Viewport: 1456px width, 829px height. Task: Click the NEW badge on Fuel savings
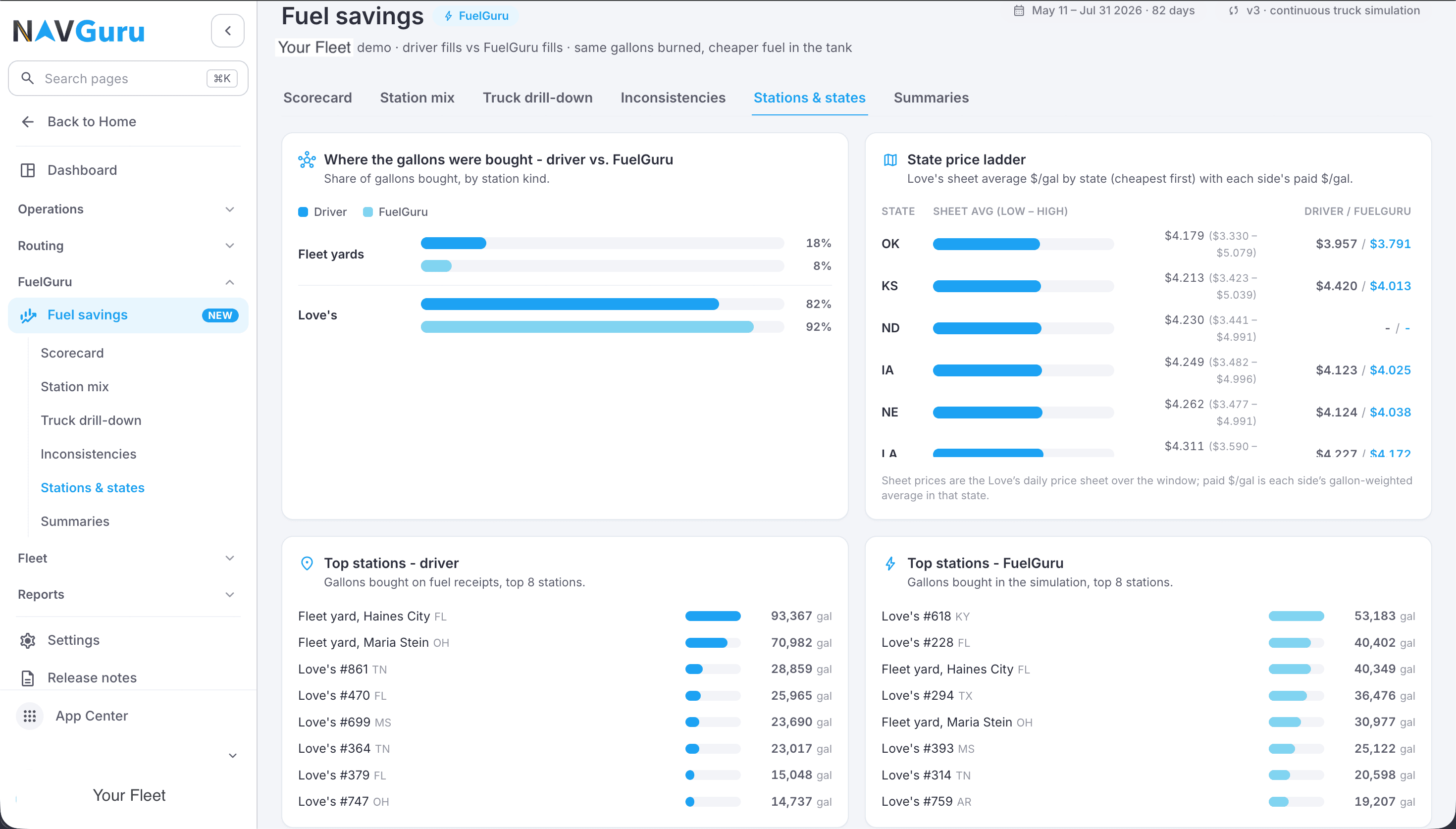[220, 315]
